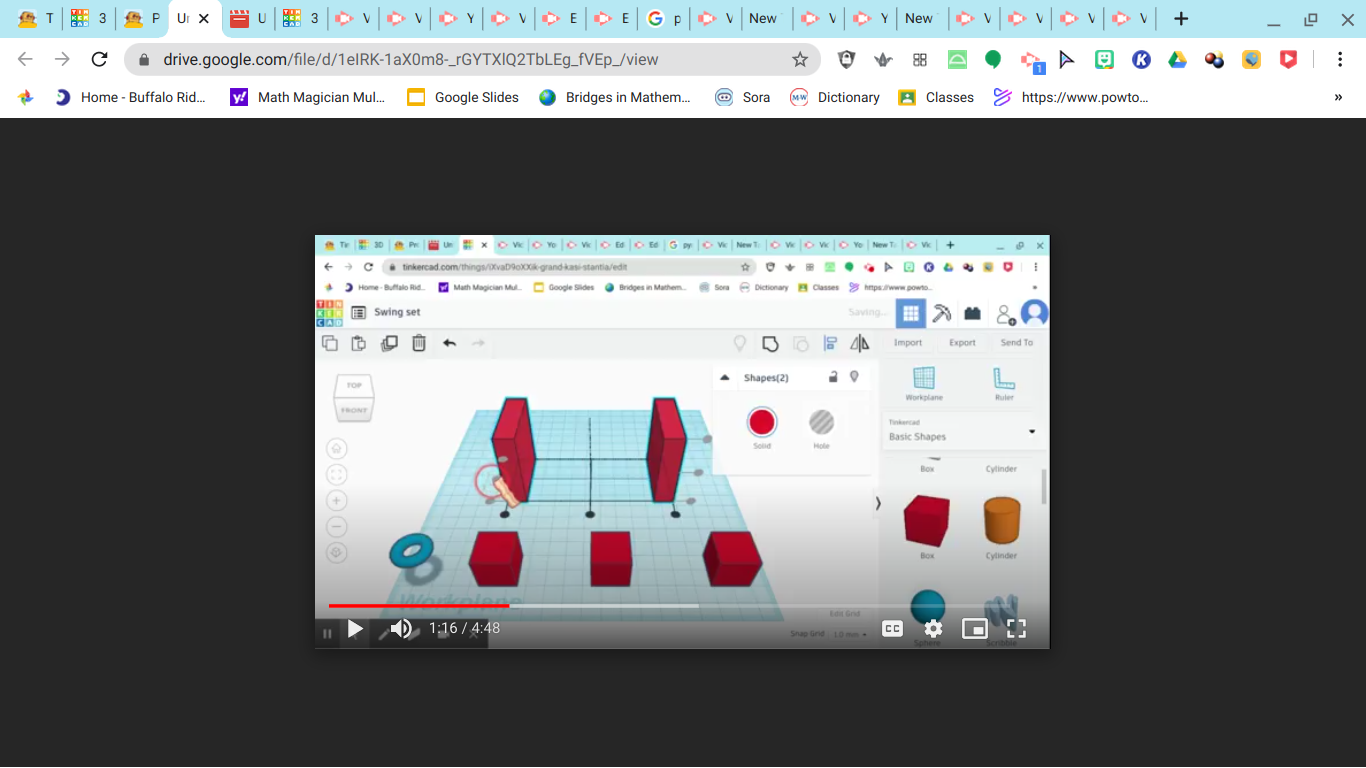Turn on closed captions with the CC button
This screenshot has width=1366, height=768.
pos(892,629)
